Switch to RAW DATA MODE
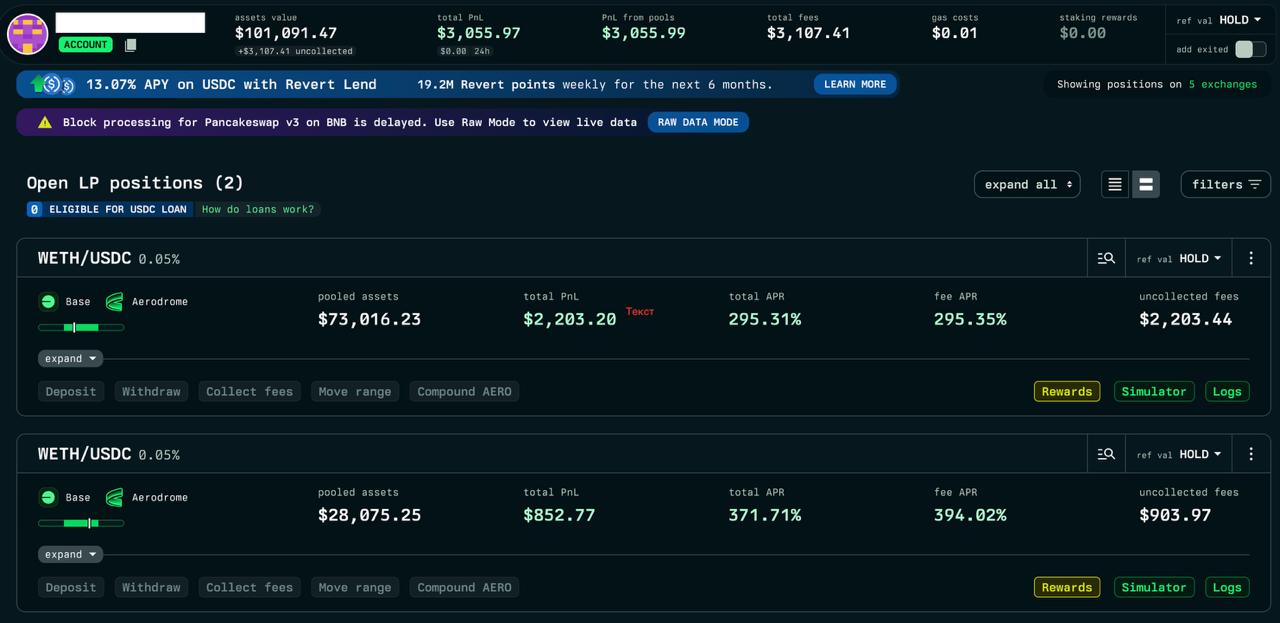Image resolution: width=1280 pixels, height=623 pixels. click(698, 122)
